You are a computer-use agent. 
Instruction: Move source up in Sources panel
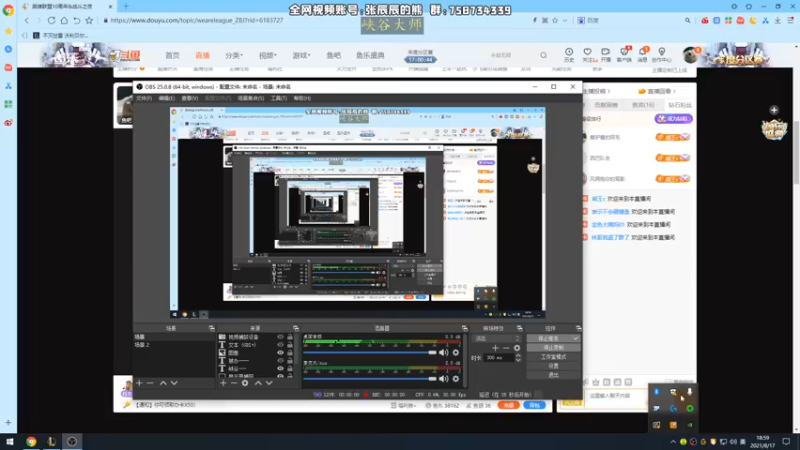(258, 383)
